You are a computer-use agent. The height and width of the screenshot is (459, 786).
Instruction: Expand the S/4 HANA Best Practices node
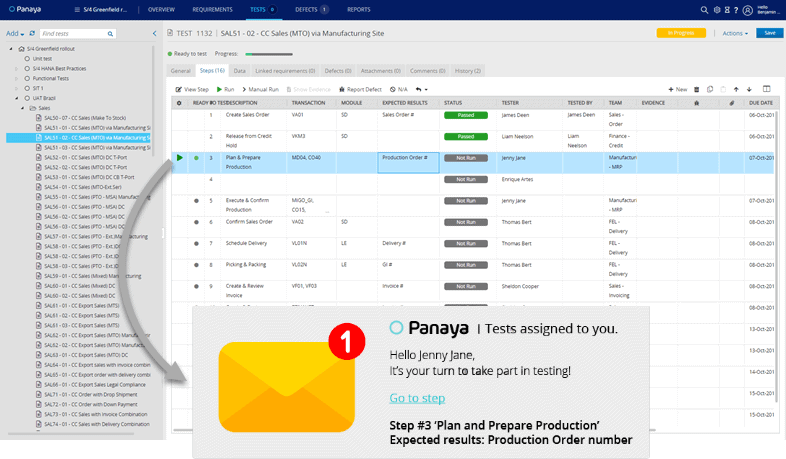[17, 69]
